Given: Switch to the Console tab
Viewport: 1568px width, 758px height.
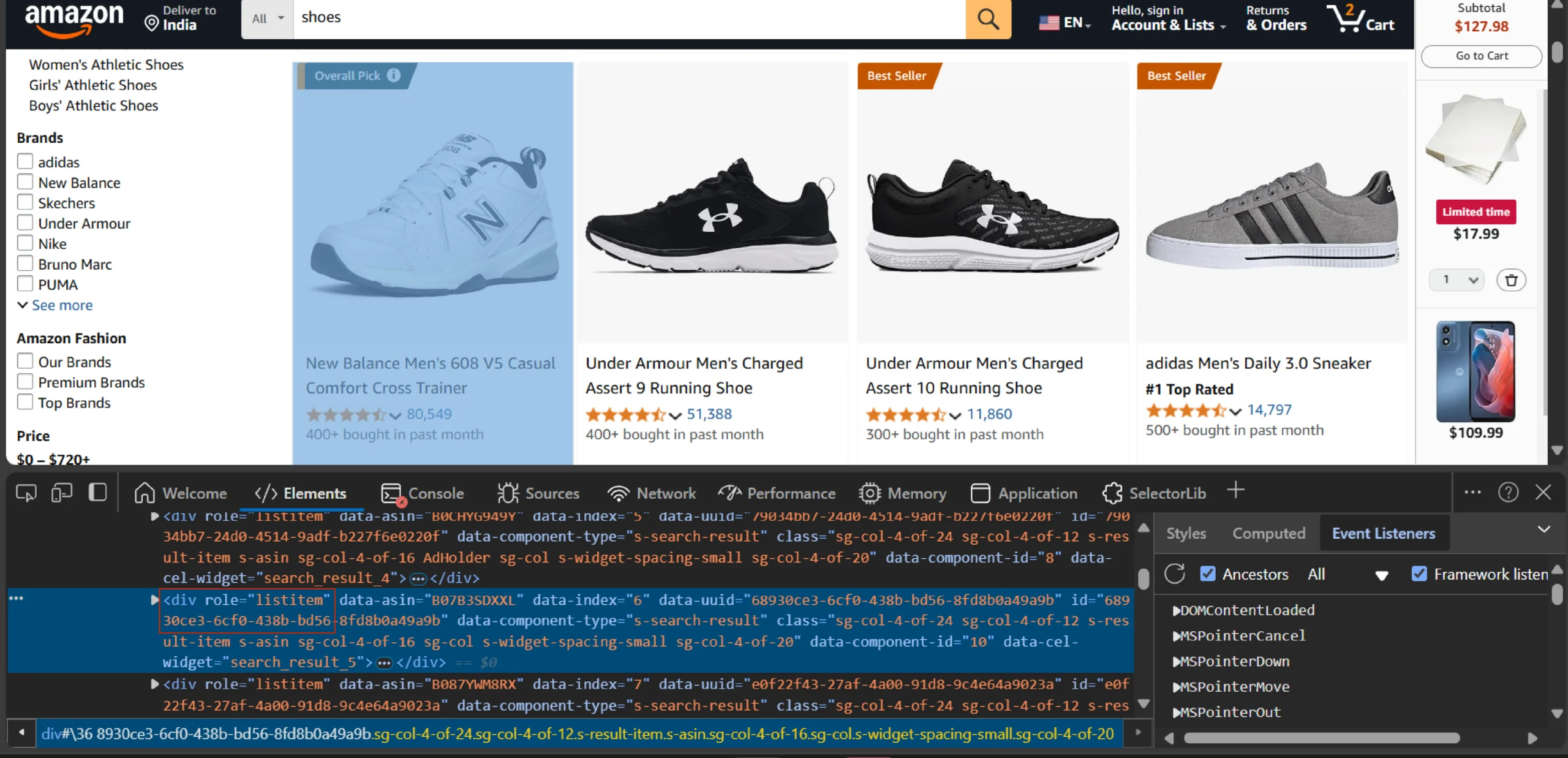Looking at the screenshot, I should pyautogui.click(x=422, y=493).
